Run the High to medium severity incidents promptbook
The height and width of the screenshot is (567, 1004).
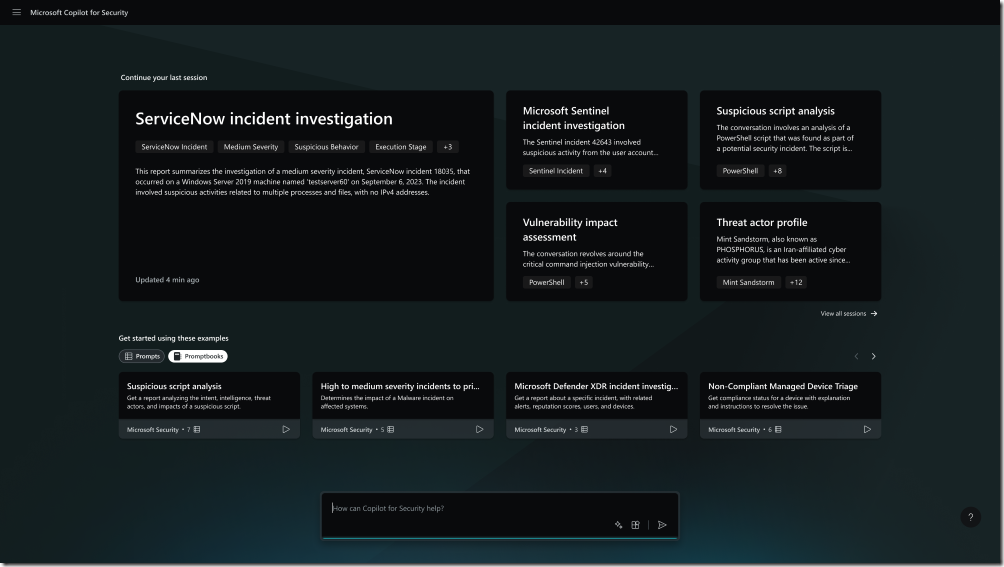(479, 430)
